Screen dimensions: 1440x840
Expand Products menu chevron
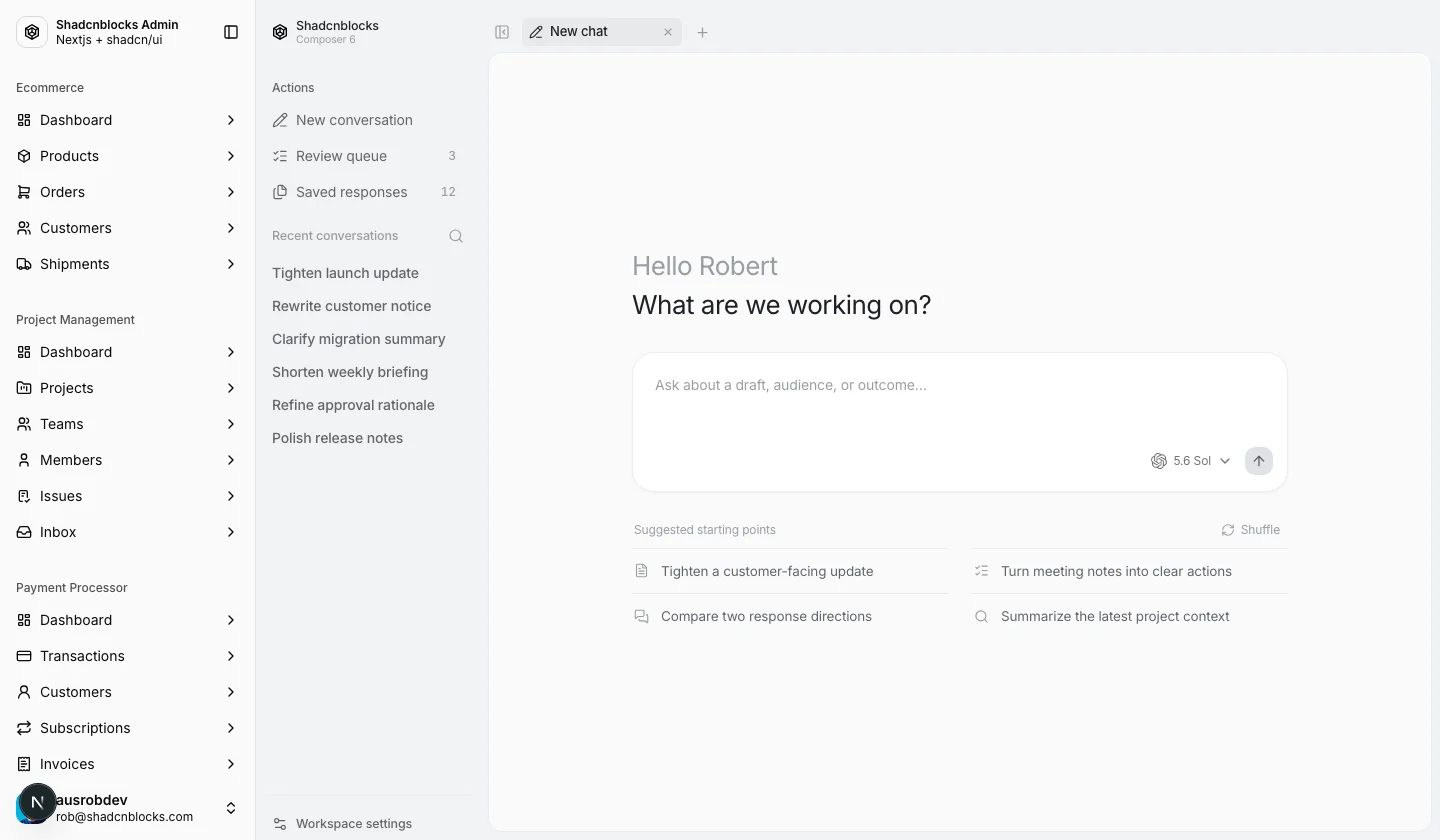coord(231,156)
